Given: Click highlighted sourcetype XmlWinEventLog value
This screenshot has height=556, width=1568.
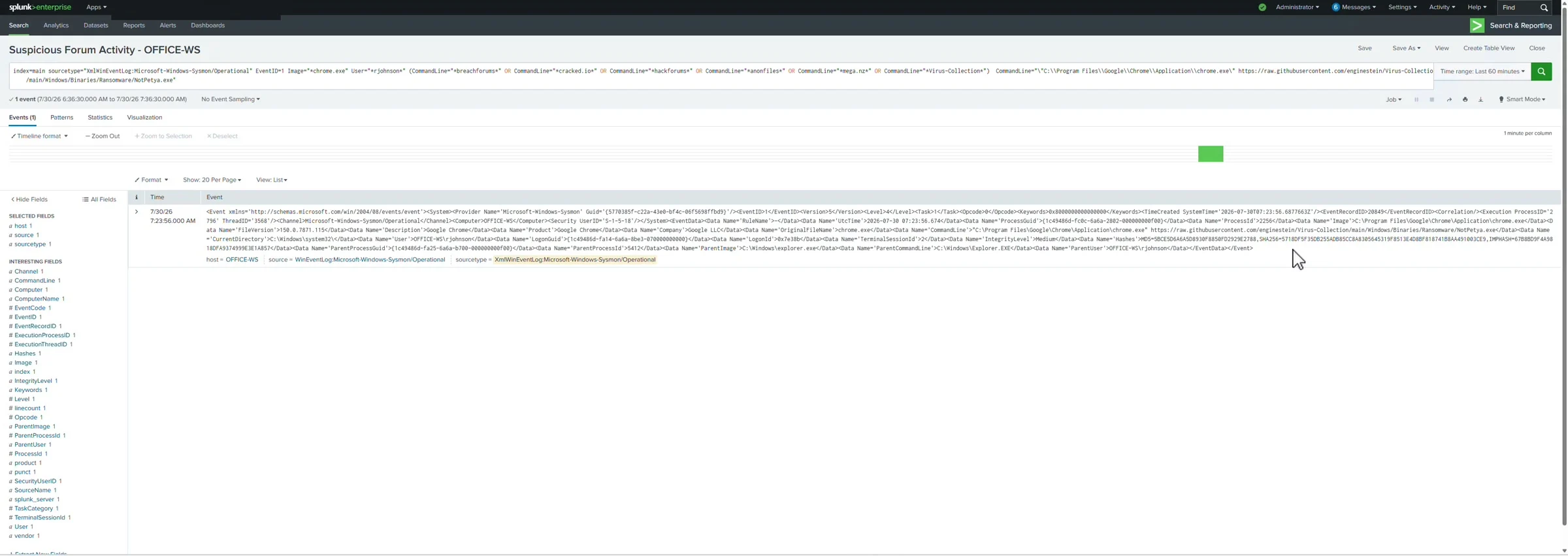Looking at the screenshot, I should point(575,259).
